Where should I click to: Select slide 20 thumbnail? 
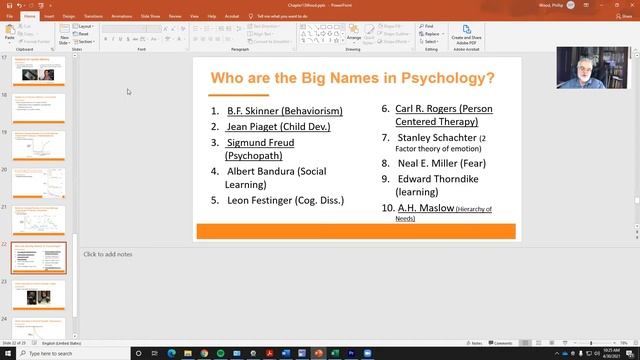tap(38, 183)
